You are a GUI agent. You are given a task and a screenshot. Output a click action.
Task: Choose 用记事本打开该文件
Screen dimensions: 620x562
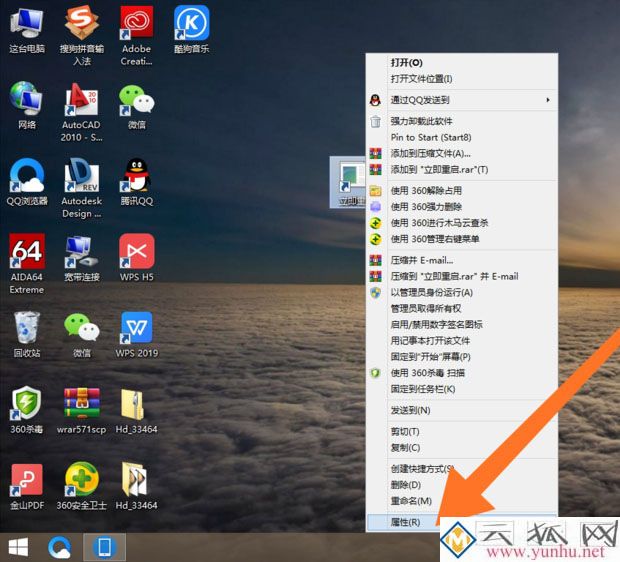(x=462, y=341)
